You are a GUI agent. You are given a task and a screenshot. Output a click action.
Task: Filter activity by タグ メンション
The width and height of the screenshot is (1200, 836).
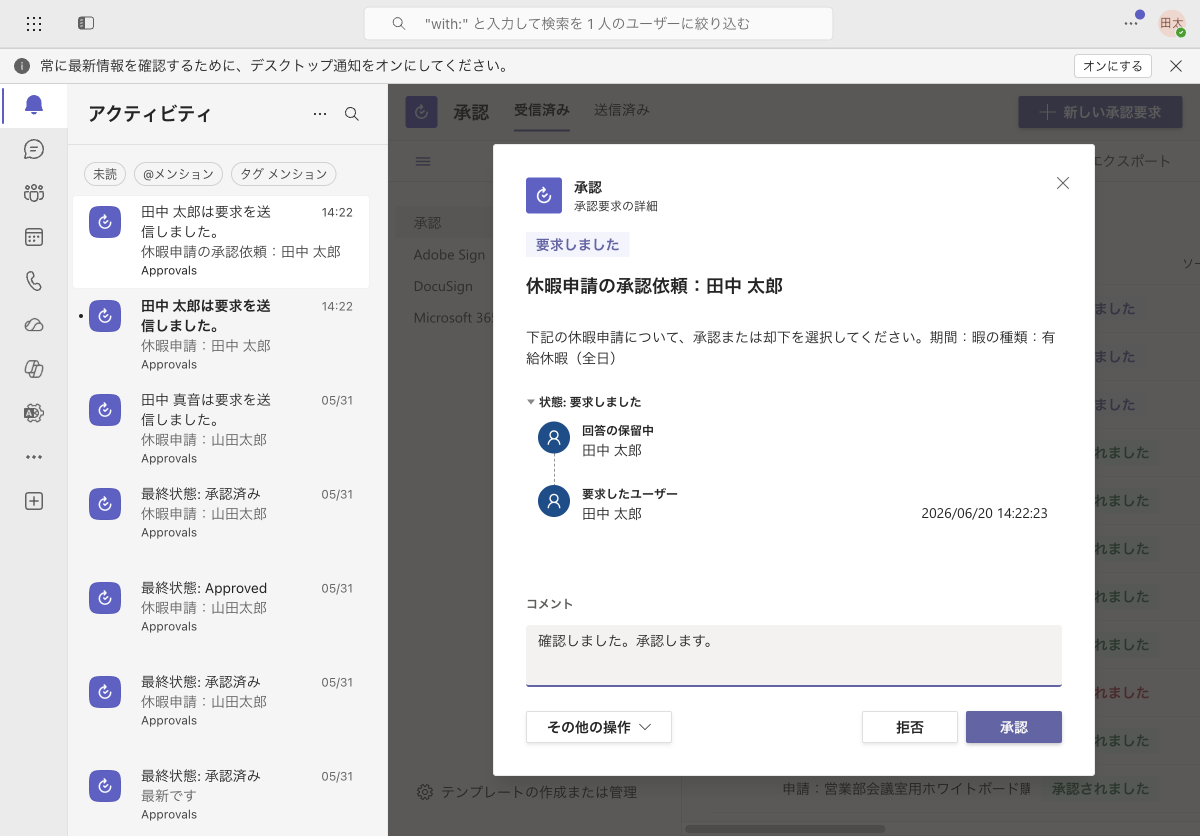(x=283, y=174)
